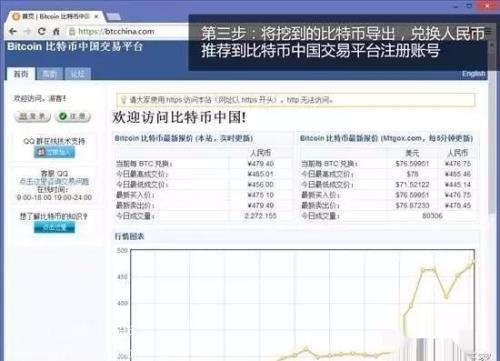Click the mtgox daily low $71.52122
Viewport: 500px width, 361px height.
click(x=412, y=184)
